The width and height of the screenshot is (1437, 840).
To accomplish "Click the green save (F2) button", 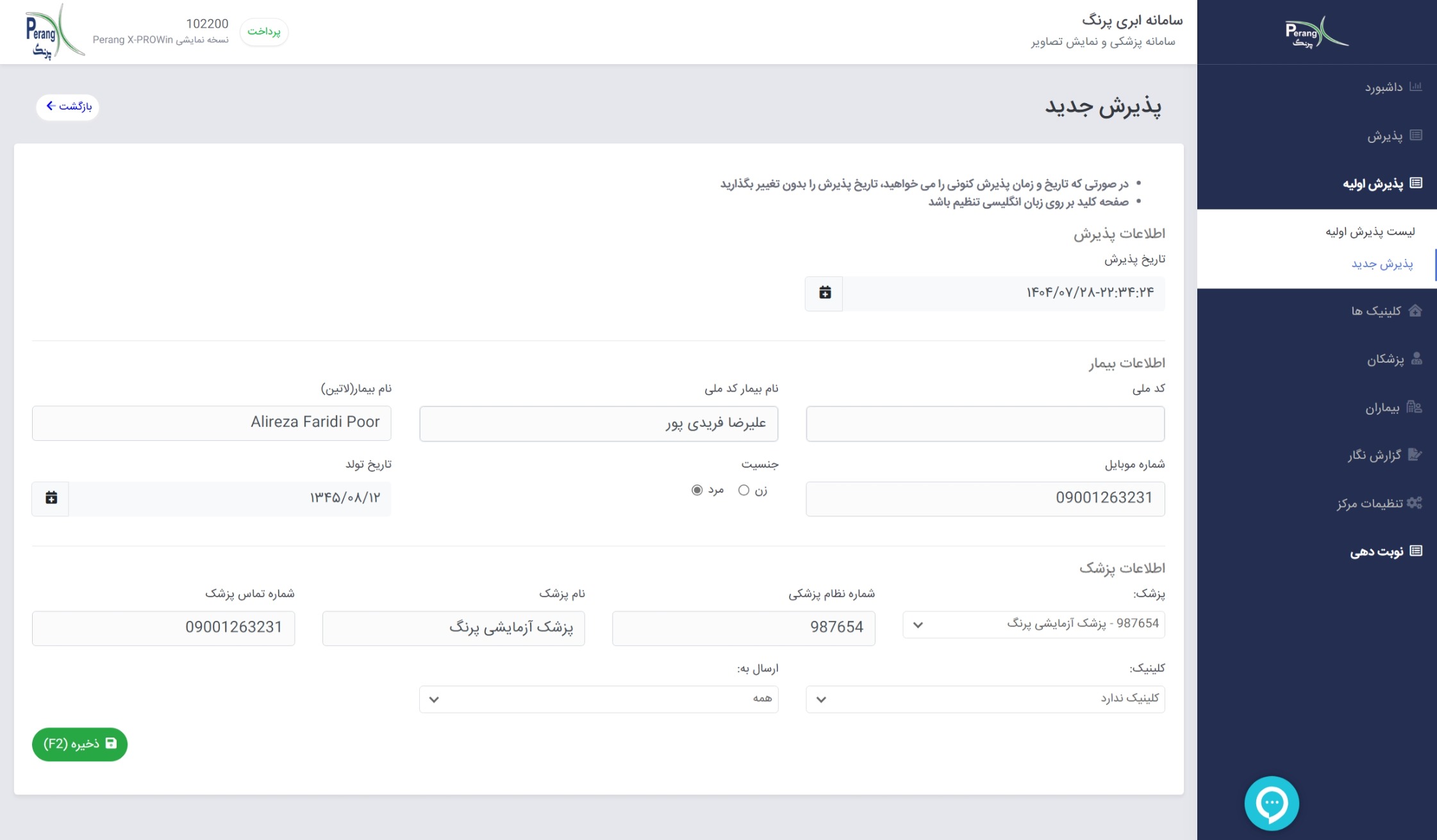I will tap(79, 744).
